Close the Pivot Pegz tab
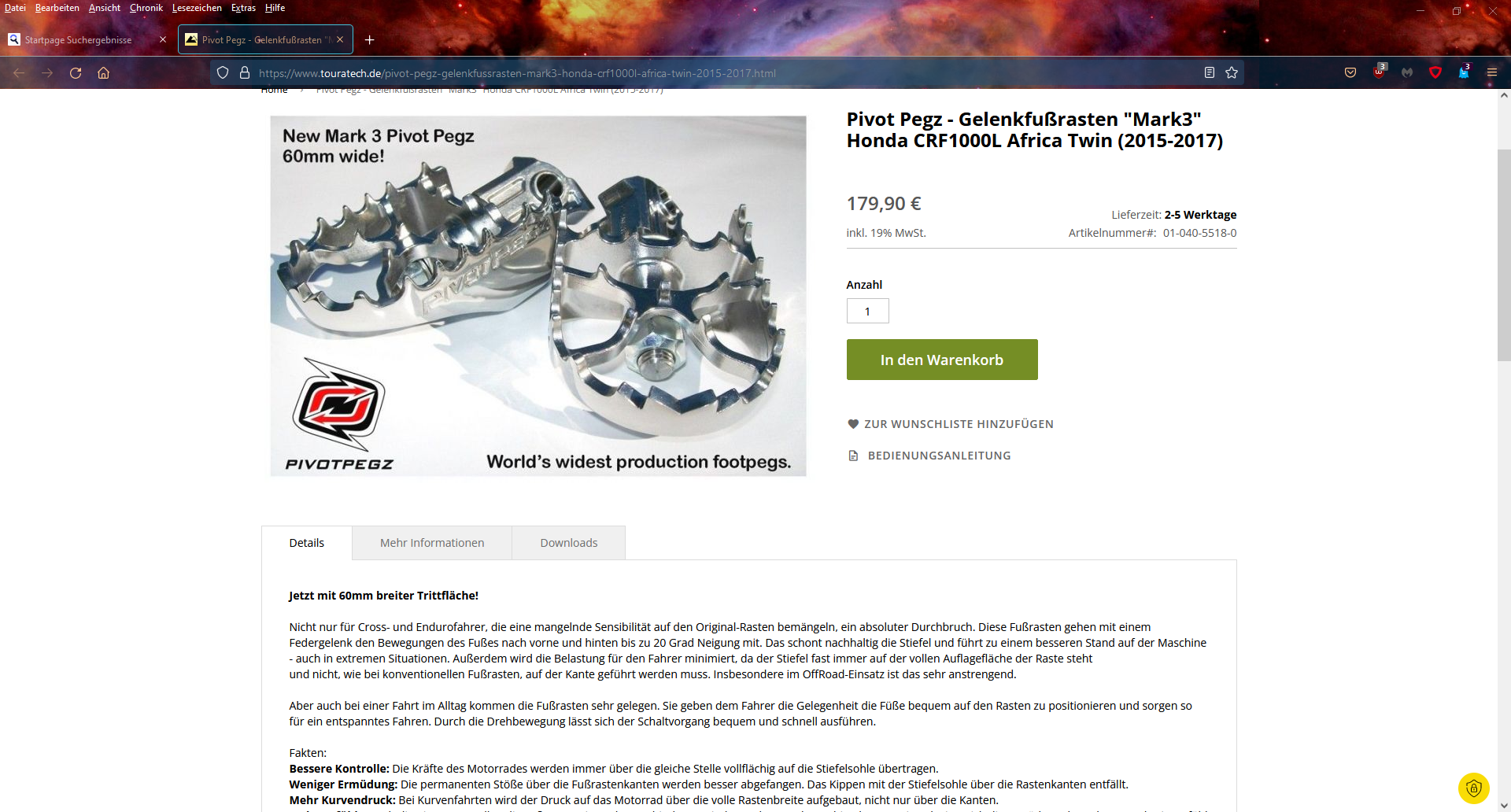Image resolution: width=1511 pixels, height=812 pixels. (340, 39)
